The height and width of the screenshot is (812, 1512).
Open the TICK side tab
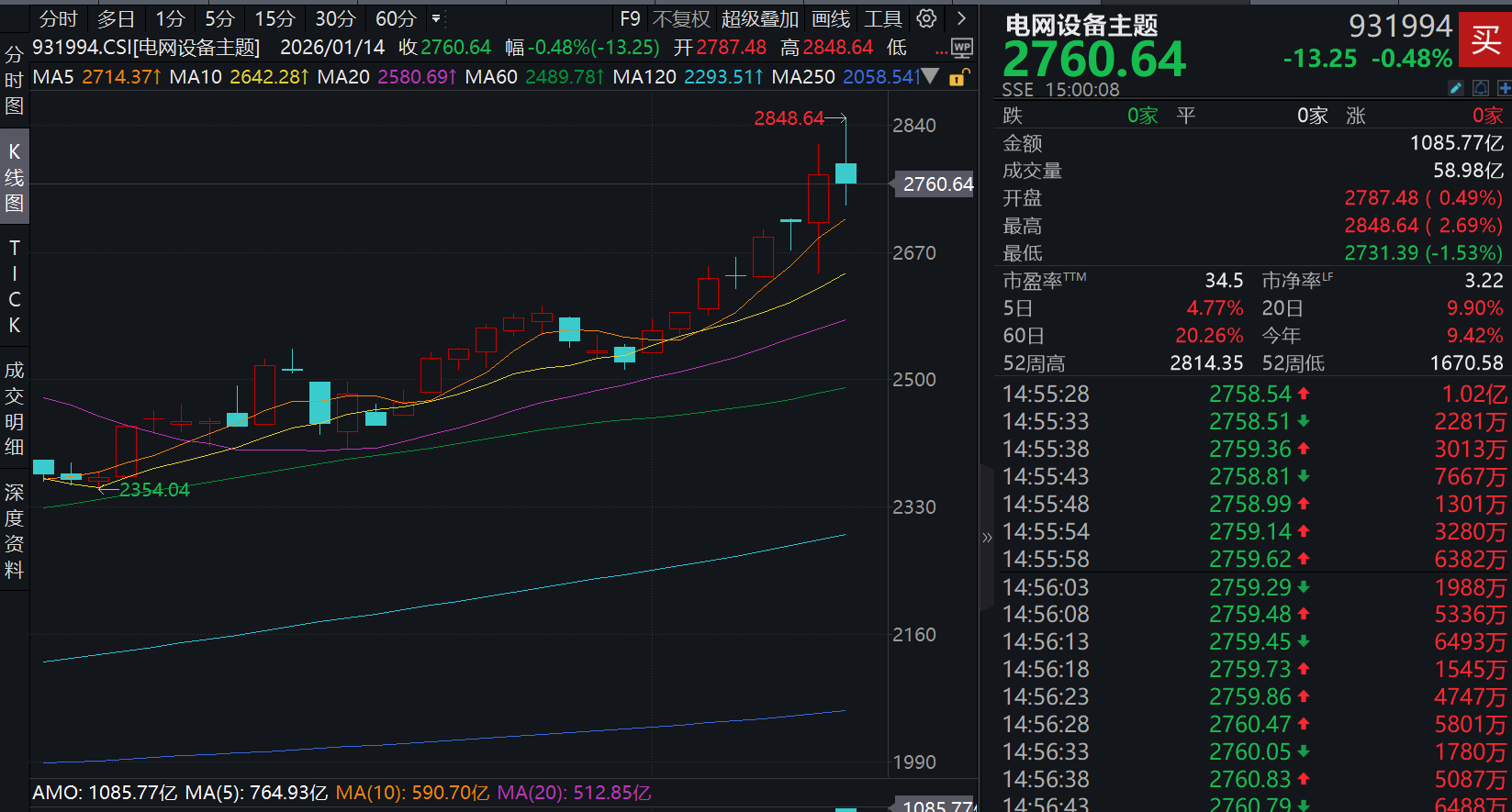tap(14, 286)
